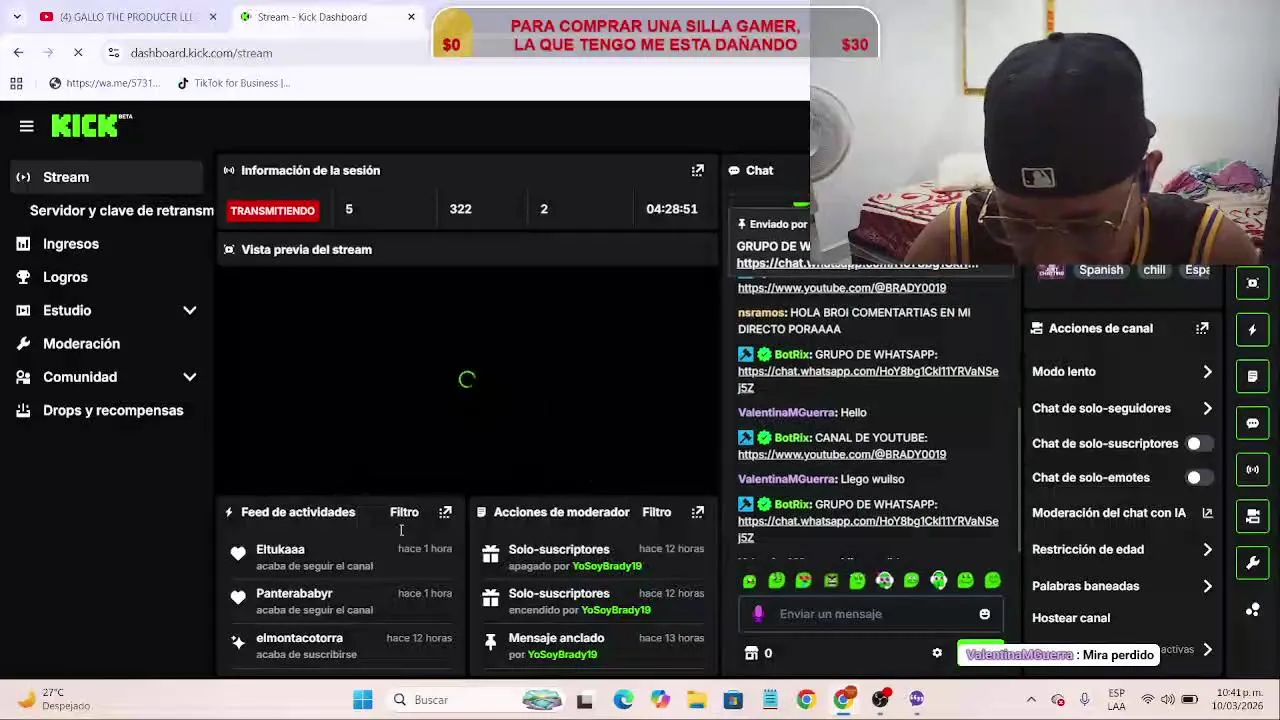Click the purple microphone icon in chat box
The image size is (1280, 720).
pyautogui.click(x=758, y=614)
